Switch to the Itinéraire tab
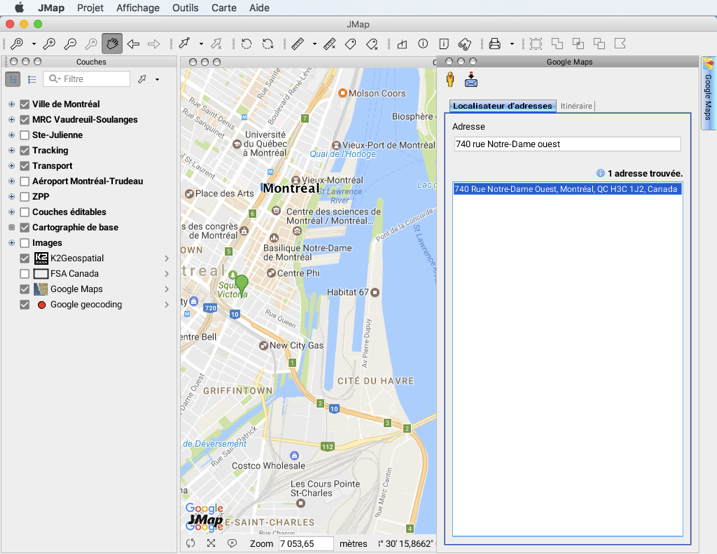This screenshot has height=554, width=717. [576, 106]
